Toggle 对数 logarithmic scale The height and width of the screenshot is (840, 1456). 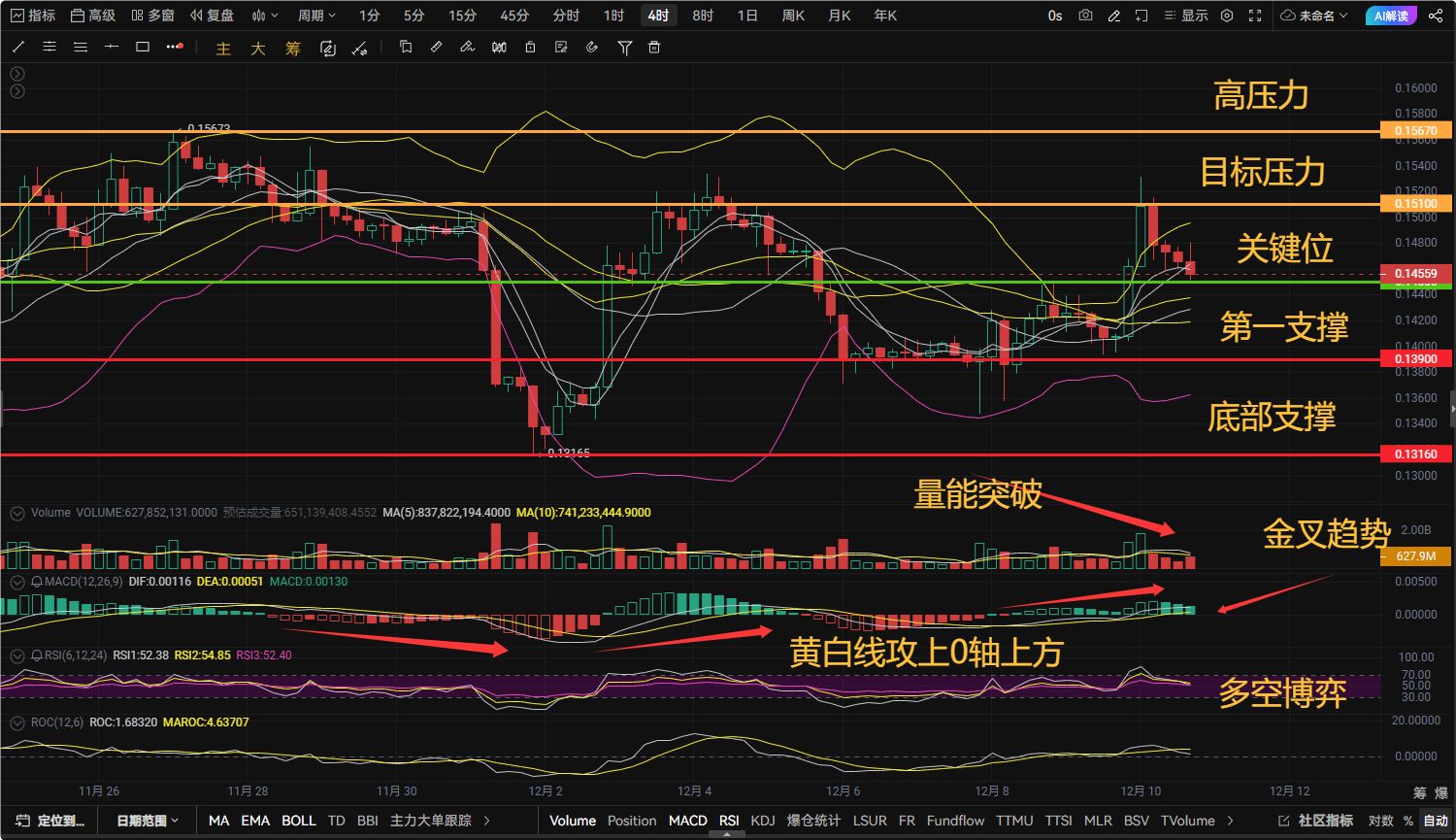click(x=1381, y=821)
